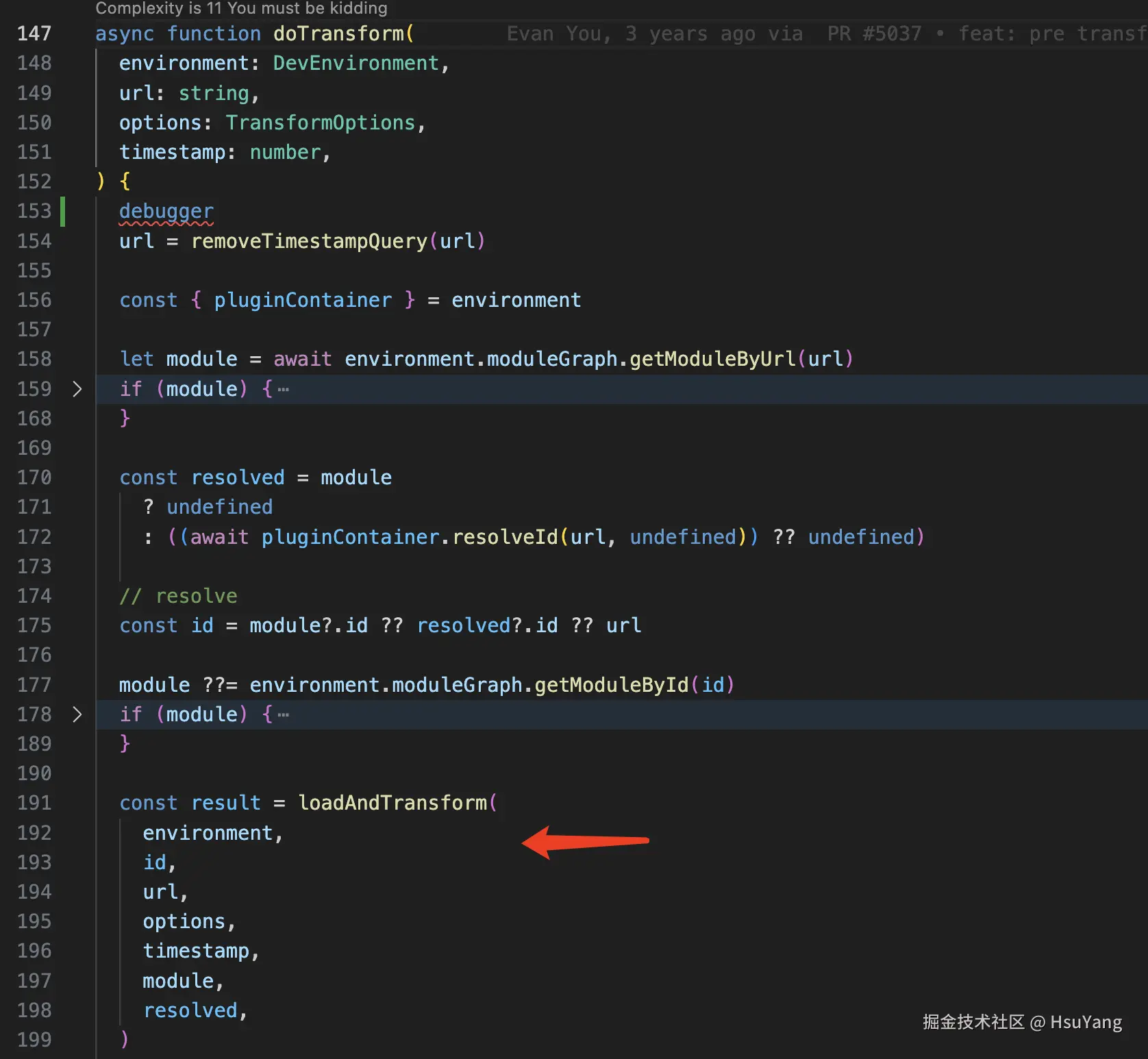
Task: Click the 'url' argument on line 194
Action: tap(160, 892)
